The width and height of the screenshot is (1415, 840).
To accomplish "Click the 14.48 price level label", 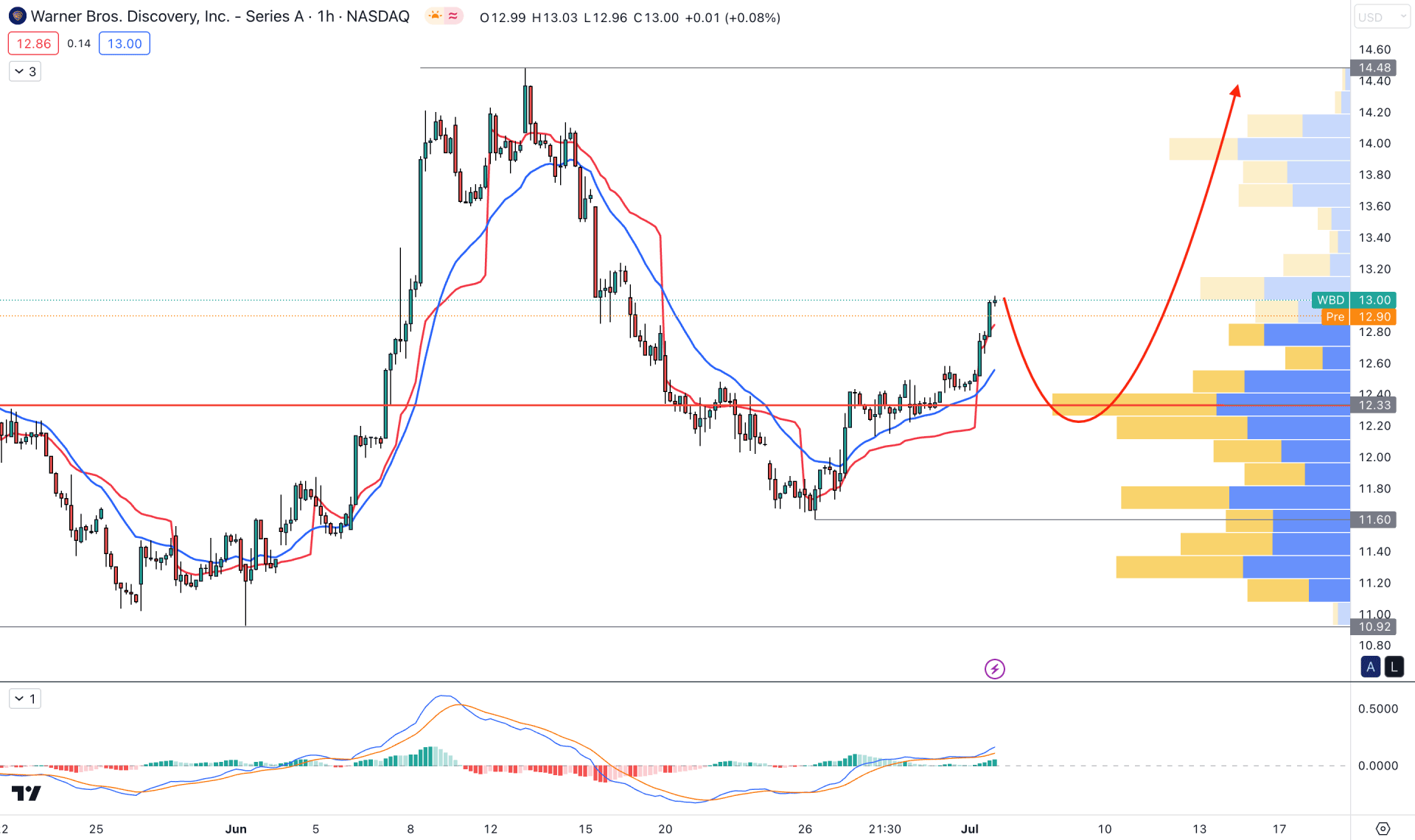I will point(1374,68).
